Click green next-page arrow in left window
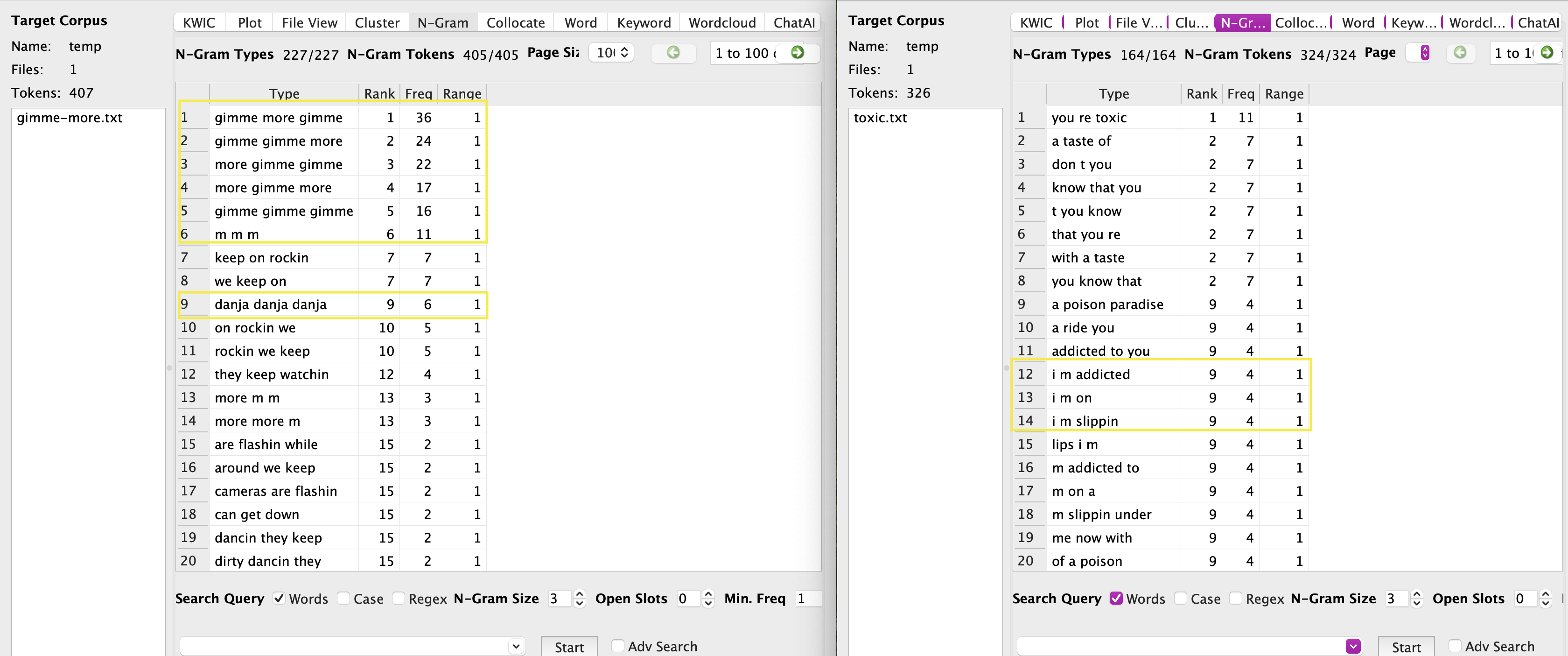 pos(798,53)
